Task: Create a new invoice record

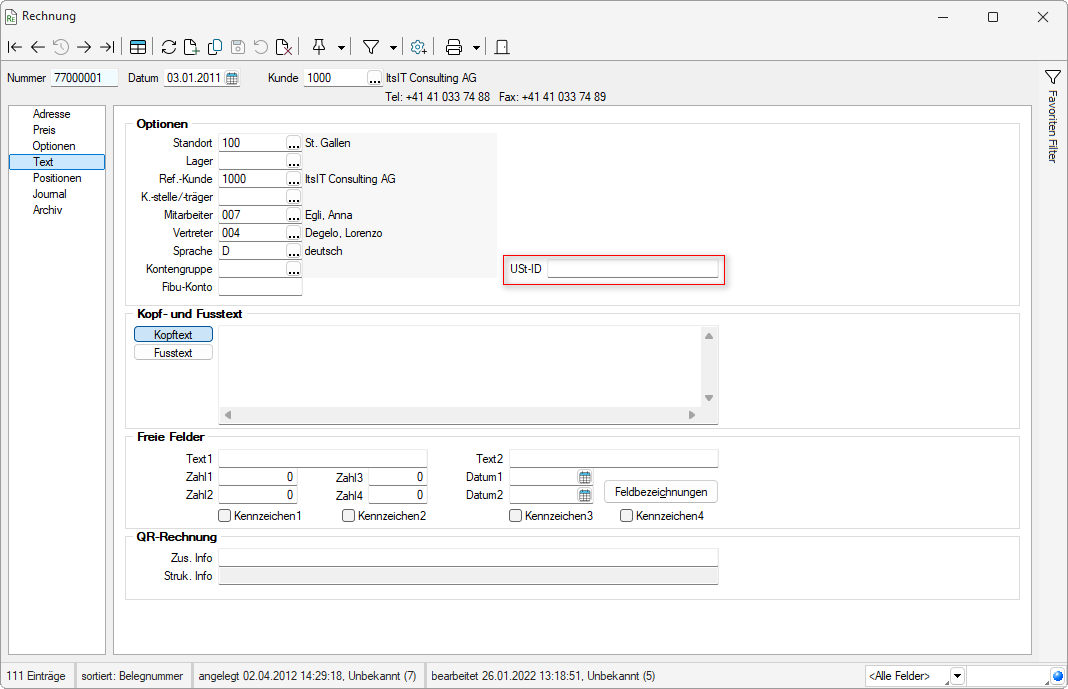Action: click(192, 47)
